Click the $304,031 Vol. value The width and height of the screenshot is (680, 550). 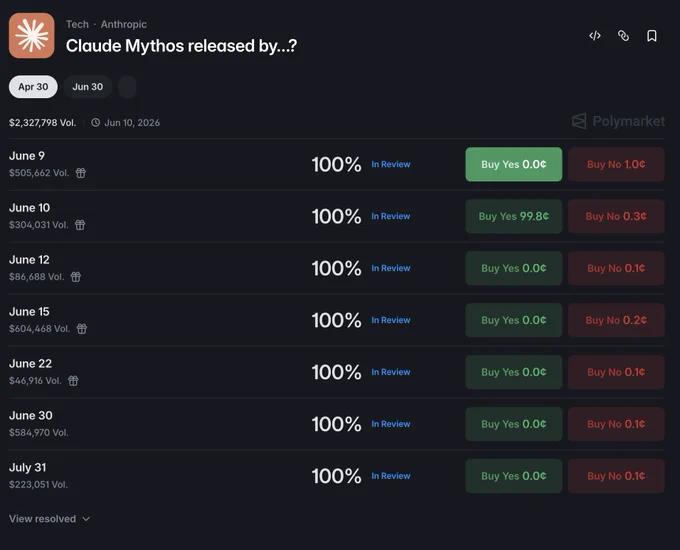[39, 225]
